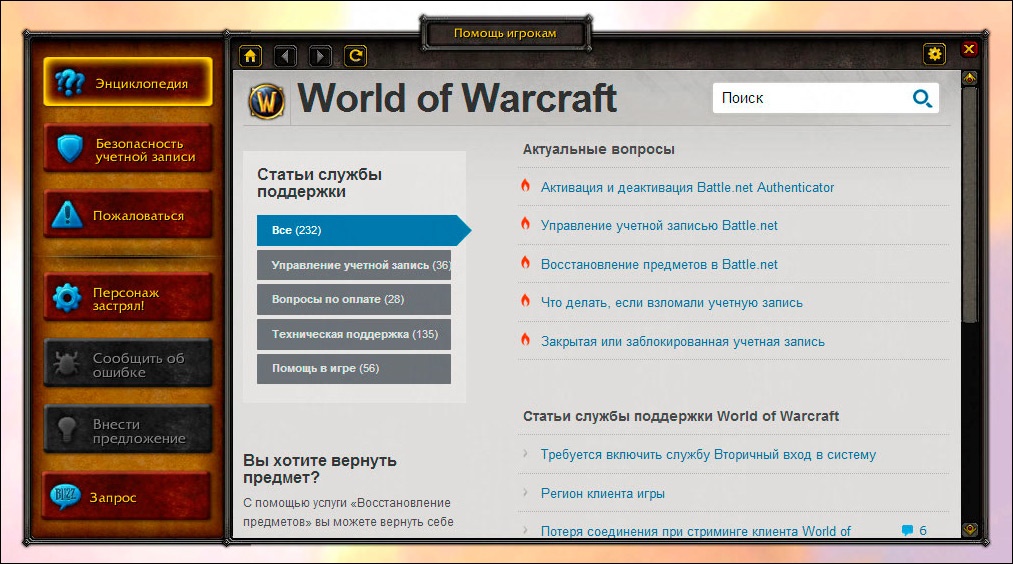Open Регион клиента игры article
Screen dimensions: 1013x564
click(603, 493)
